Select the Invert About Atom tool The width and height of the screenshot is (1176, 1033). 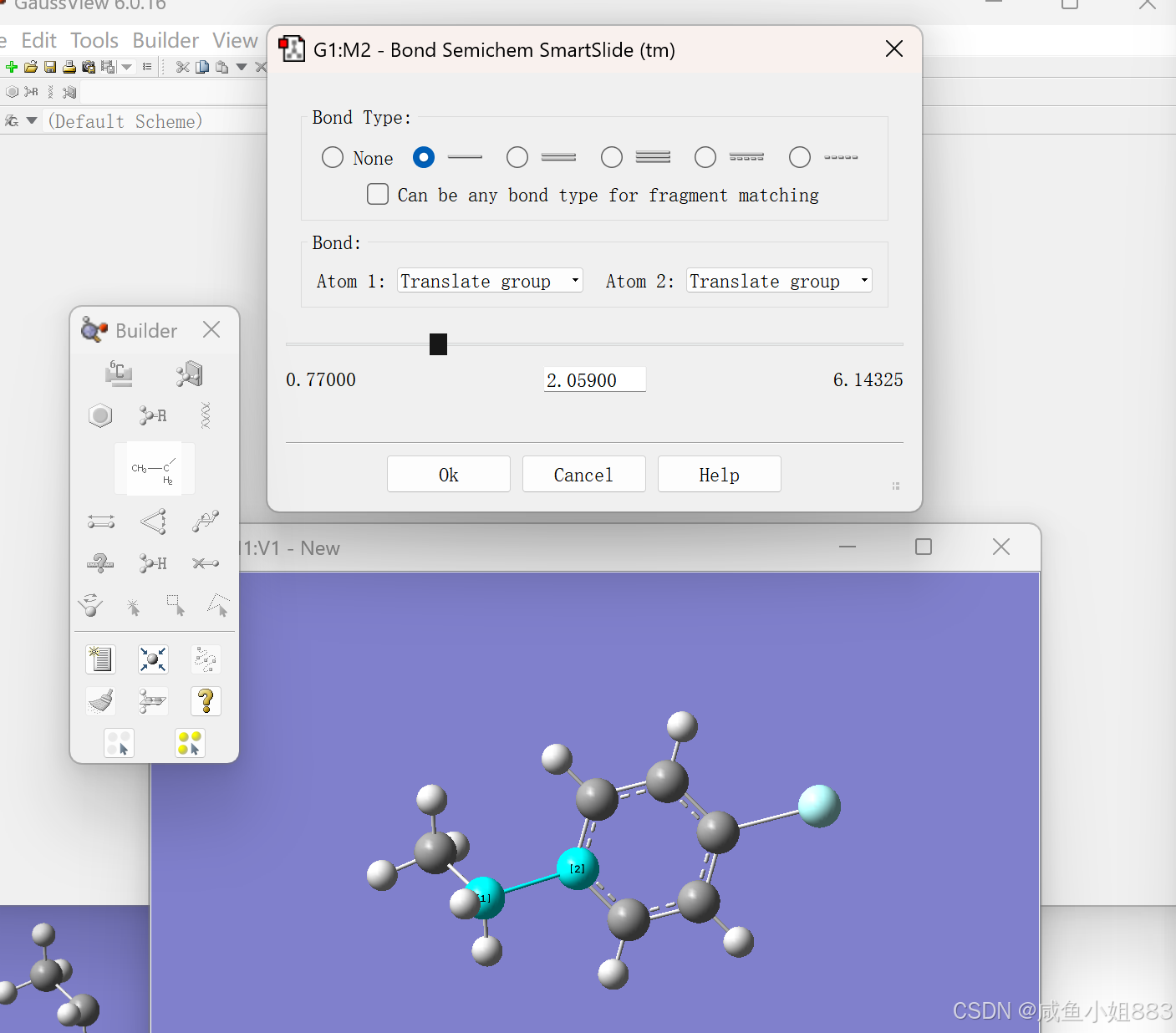[90, 605]
